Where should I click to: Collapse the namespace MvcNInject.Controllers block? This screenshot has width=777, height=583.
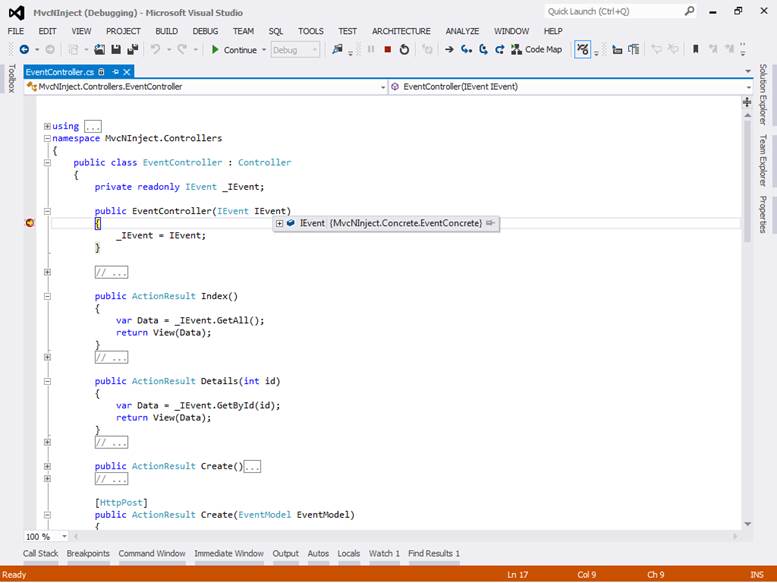point(47,138)
